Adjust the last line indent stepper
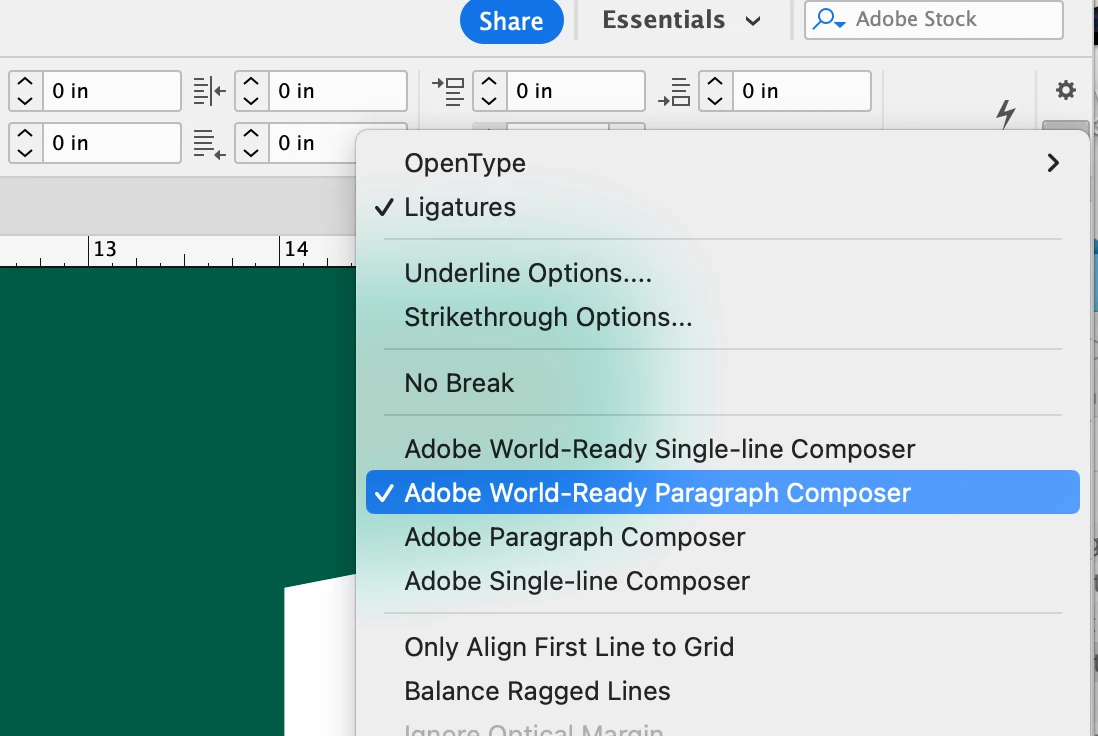Screen dimensions: 1098x736 251,143
